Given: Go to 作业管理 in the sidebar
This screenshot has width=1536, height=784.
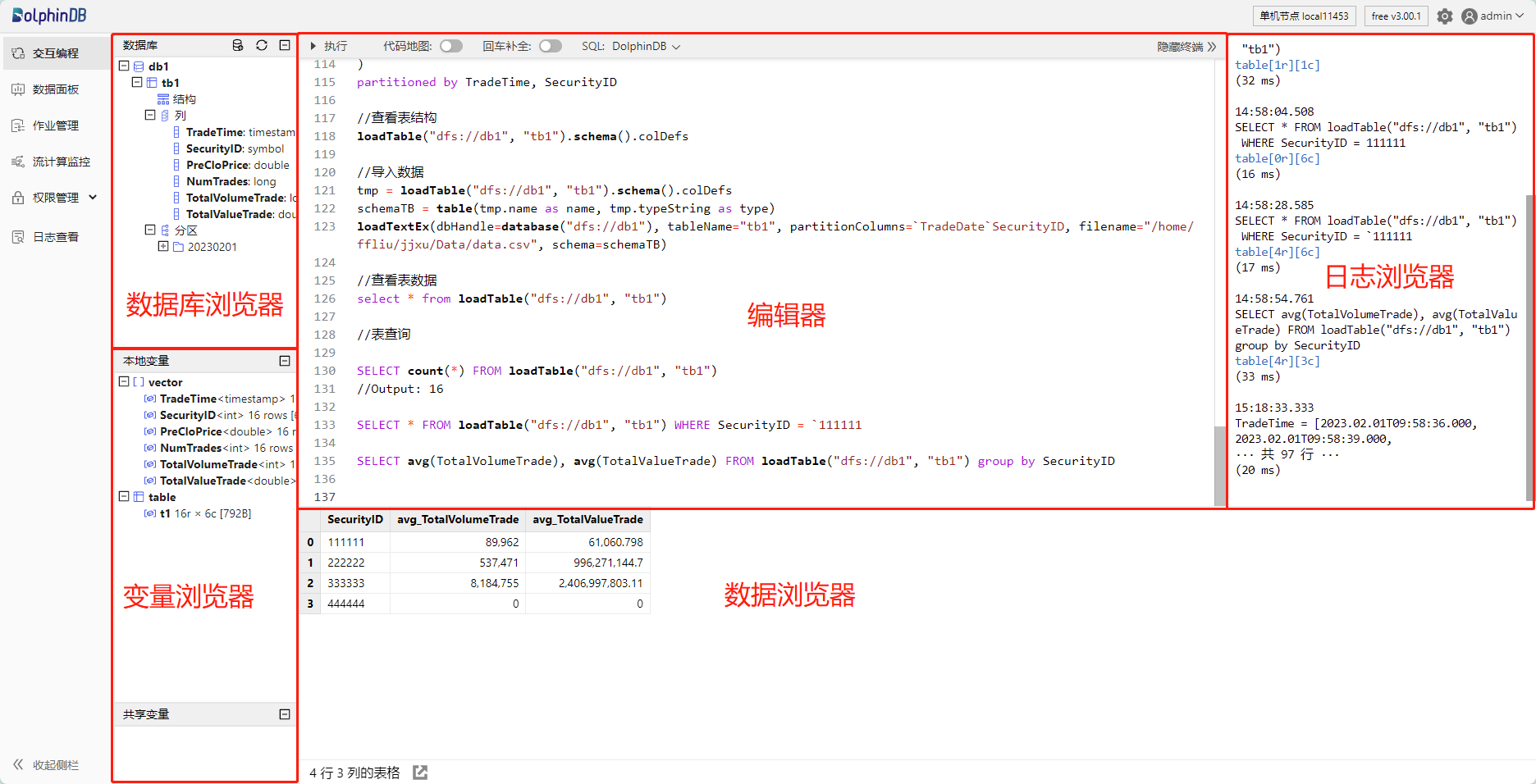Looking at the screenshot, I should pos(55,125).
